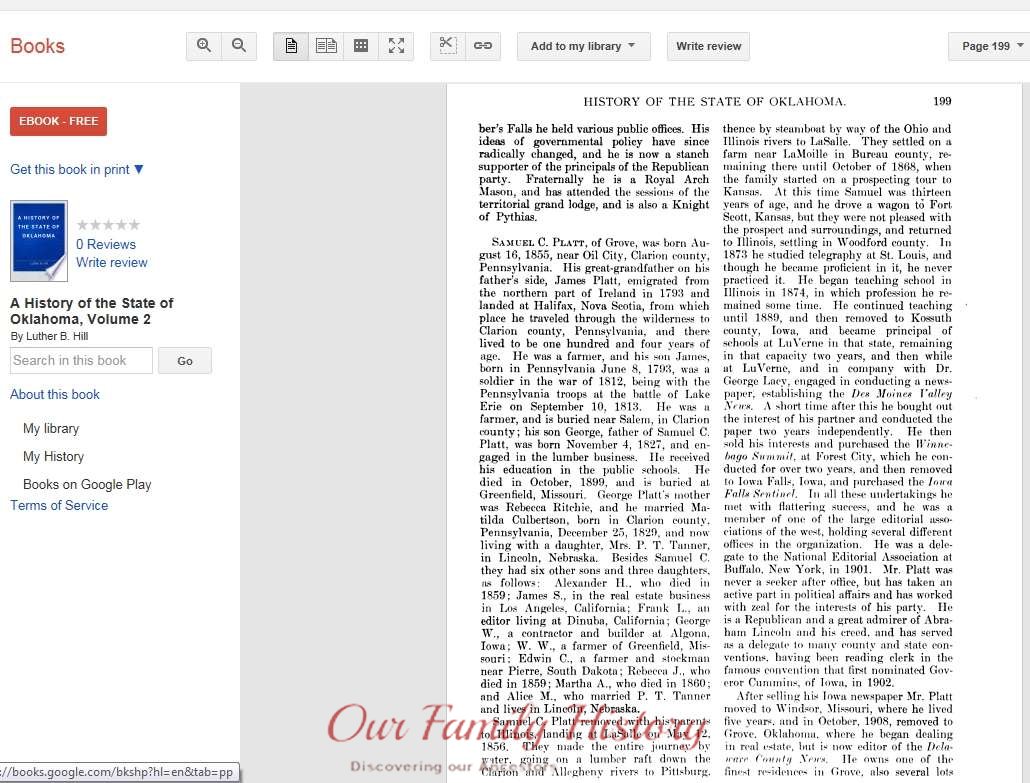Viewport: 1030px width, 783px height.
Task: Open Add to my library dropdown
Action: (x=583, y=46)
